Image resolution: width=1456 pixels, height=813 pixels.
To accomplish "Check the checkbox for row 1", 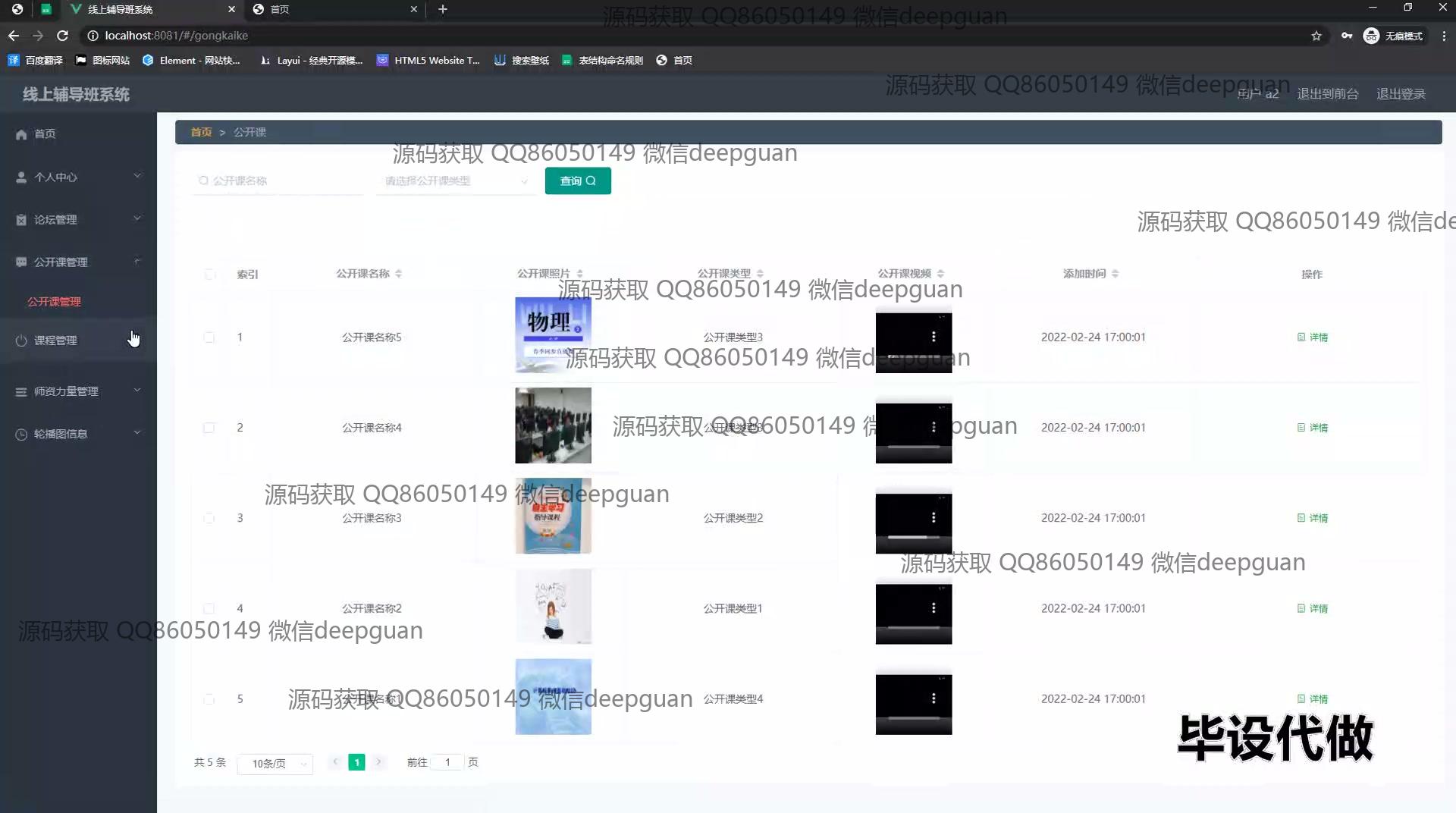I will 209,337.
